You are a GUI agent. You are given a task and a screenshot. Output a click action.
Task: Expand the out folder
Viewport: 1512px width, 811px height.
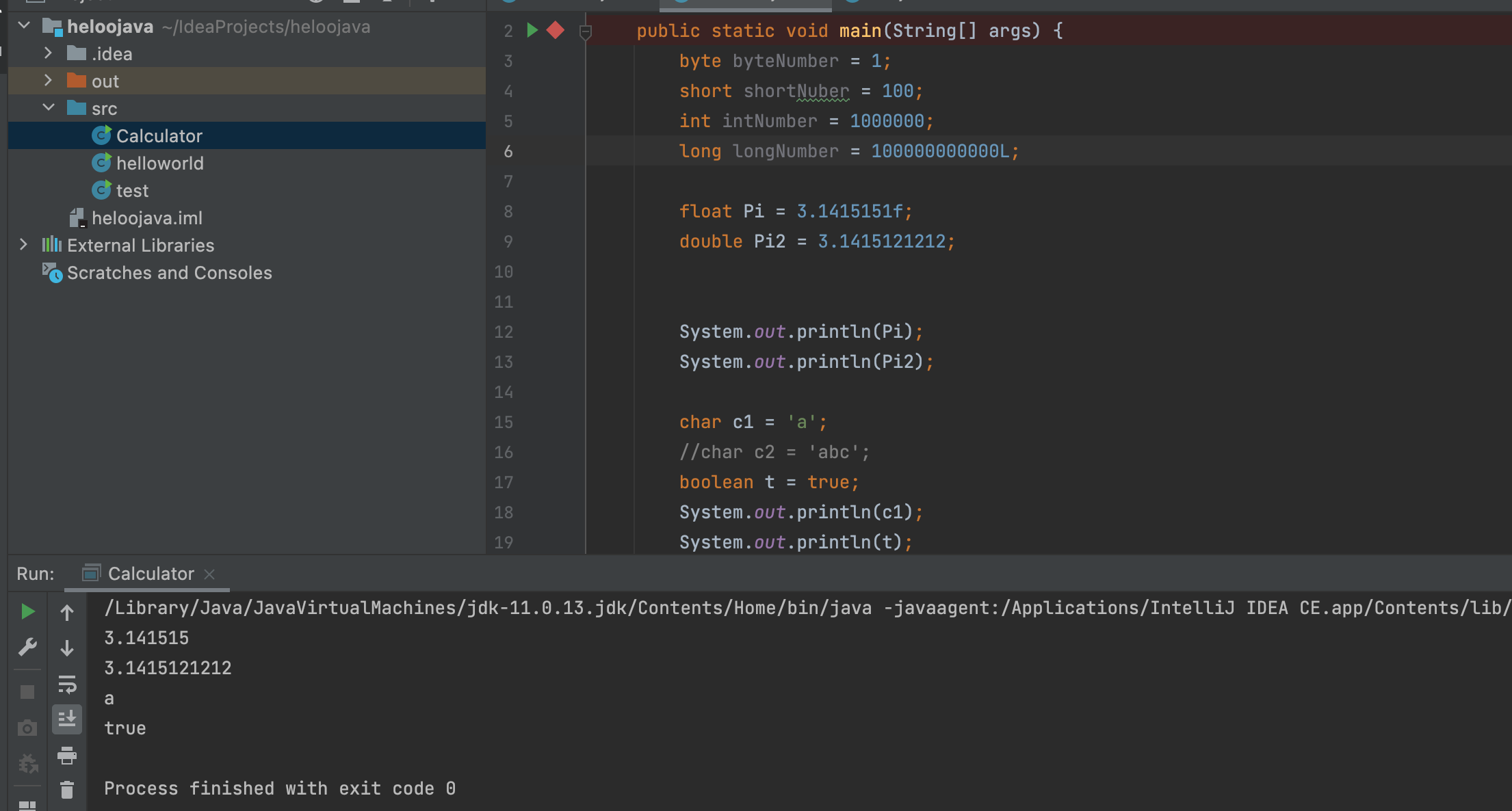click(x=48, y=81)
